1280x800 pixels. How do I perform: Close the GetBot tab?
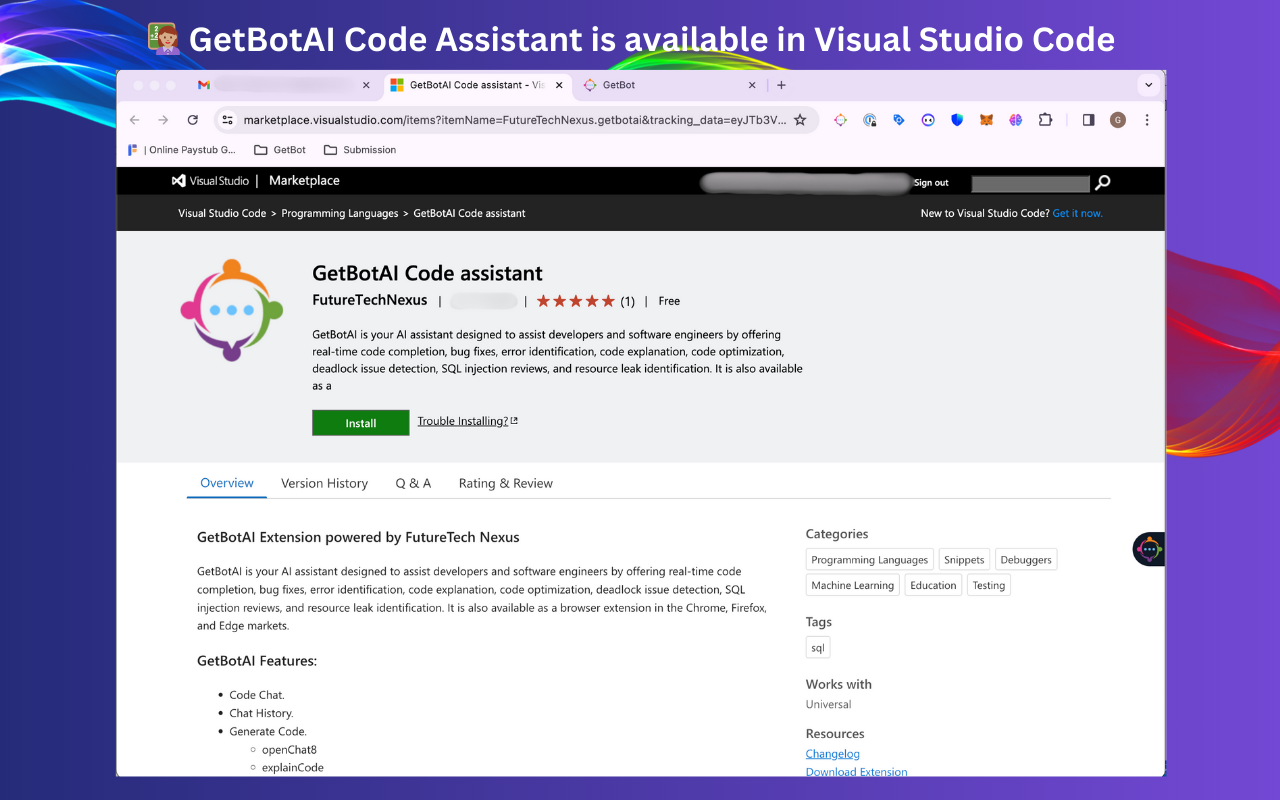tap(752, 85)
